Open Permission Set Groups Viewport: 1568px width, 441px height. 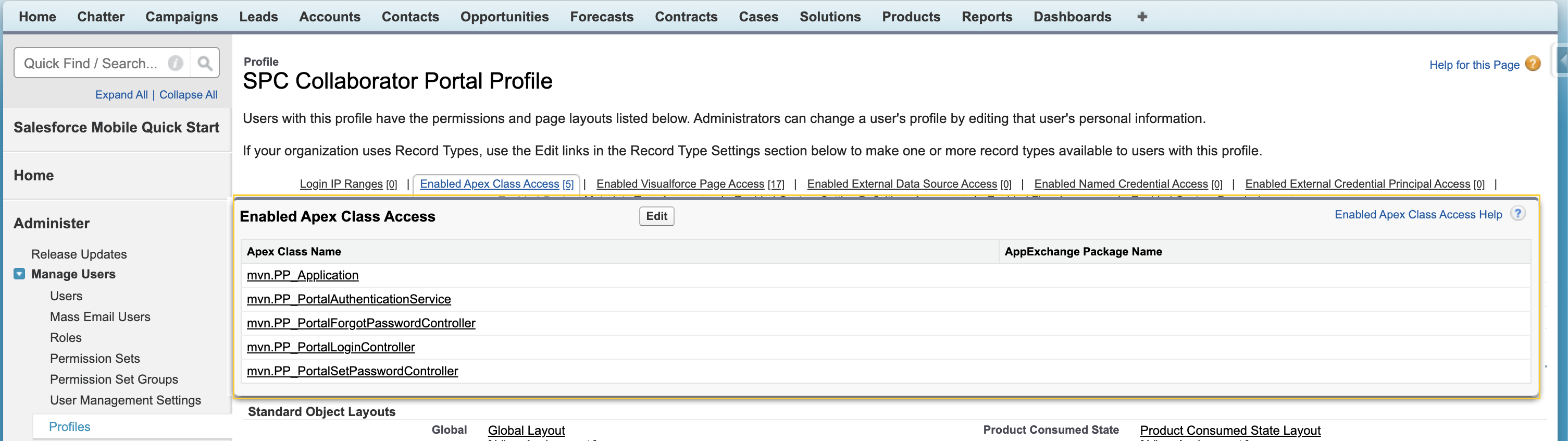pyautogui.click(x=114, y=379)
